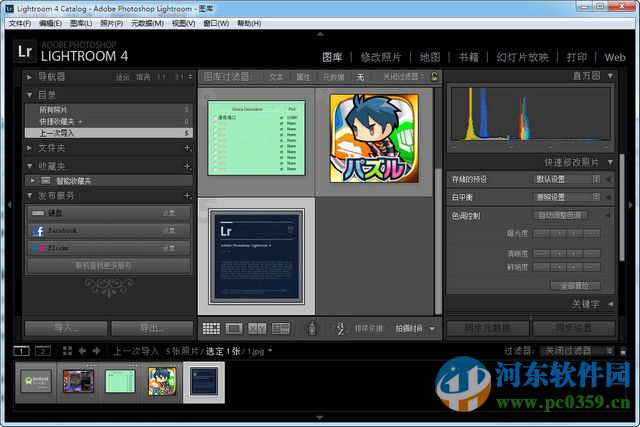This screenshot has height=427, width=640.
Task: Open 关闭过滤器 dropdown in filter bar
Action: [403, 76]
